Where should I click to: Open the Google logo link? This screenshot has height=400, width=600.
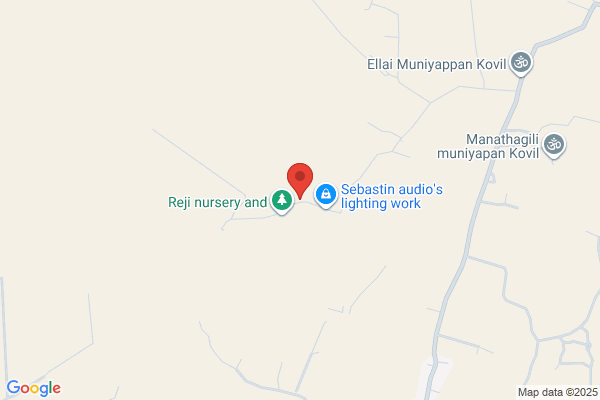tap(34, 388)
